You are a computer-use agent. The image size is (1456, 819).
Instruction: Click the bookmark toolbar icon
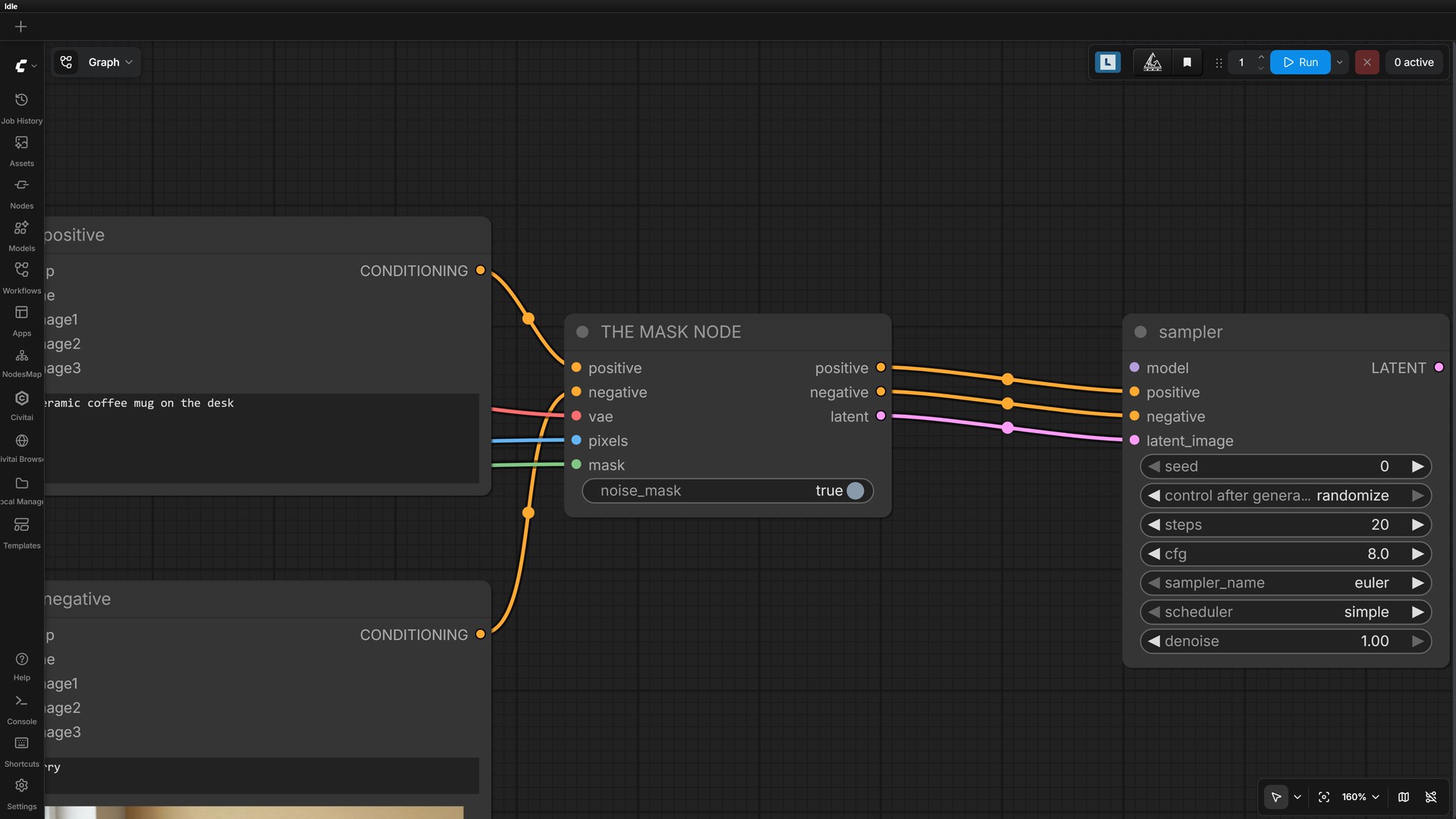click(1187, 62)
